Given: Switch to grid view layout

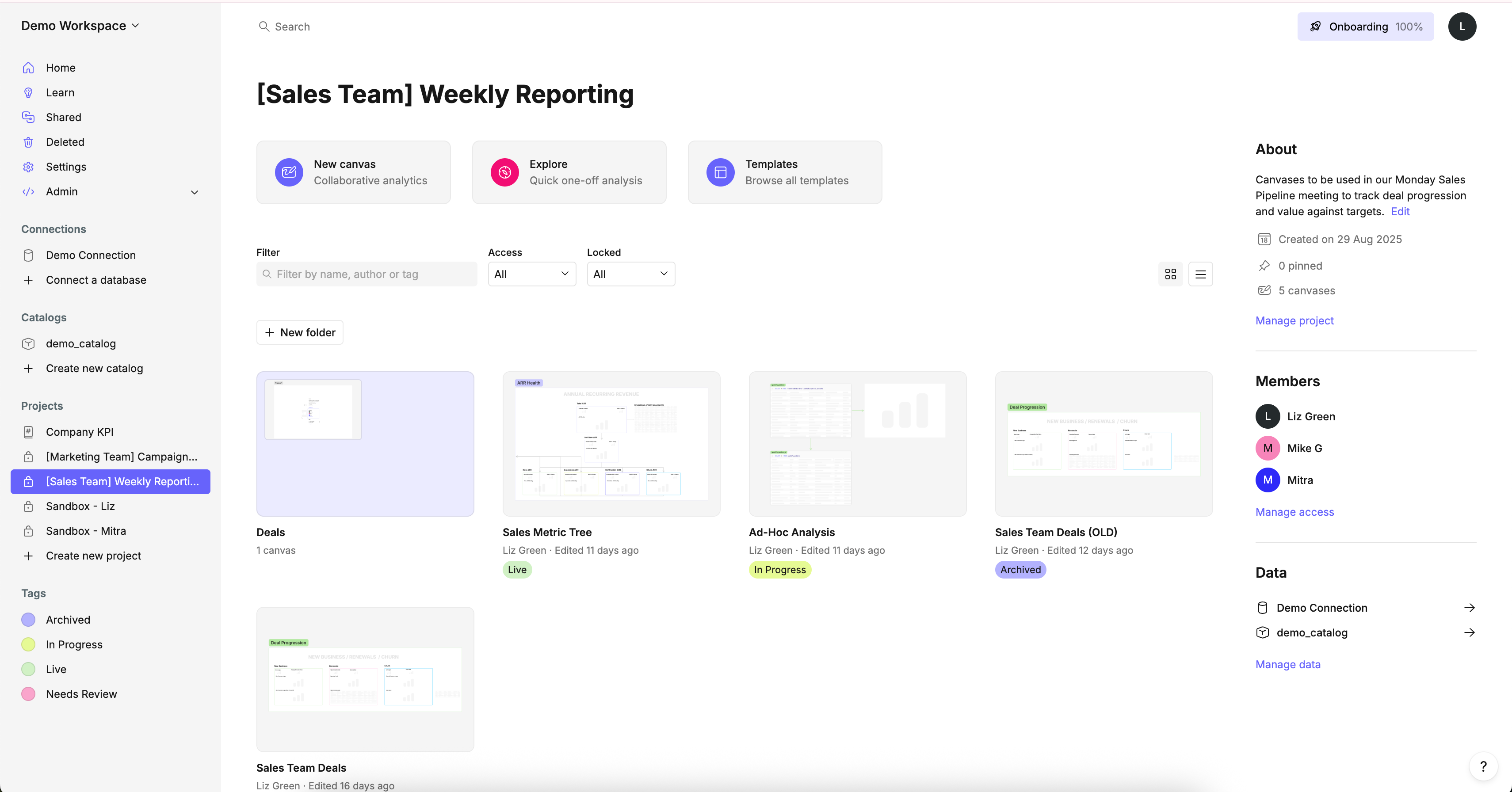Looking at the screenshot, I should point(1170,274).
